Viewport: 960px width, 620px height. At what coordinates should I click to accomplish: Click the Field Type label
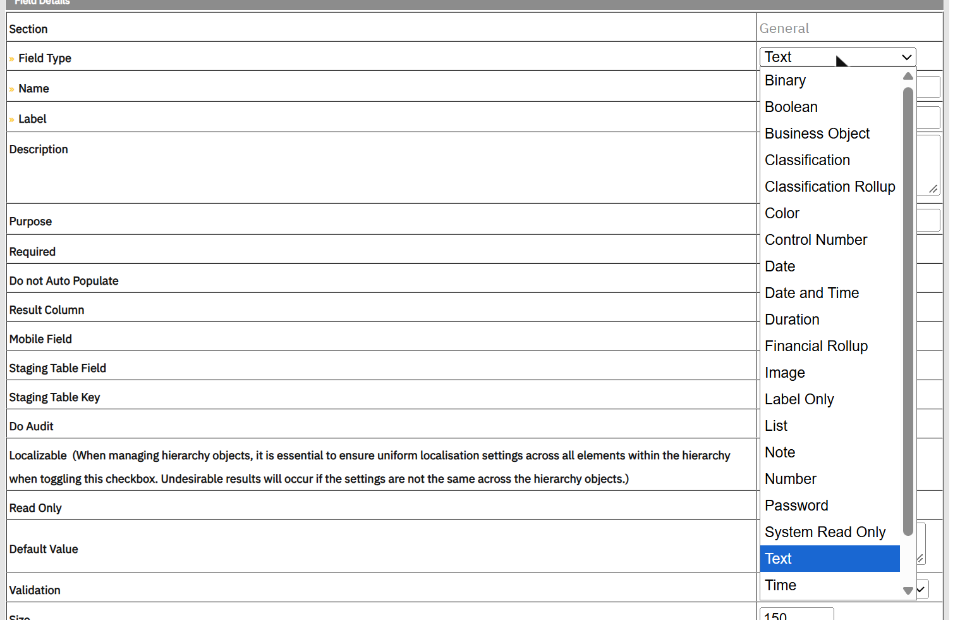[45, 58]
